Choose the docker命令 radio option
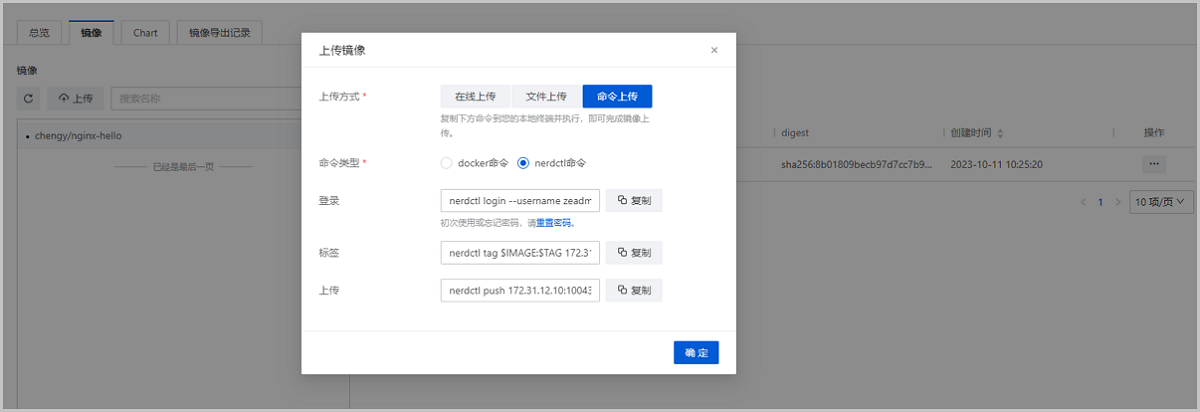 coord(474,162)
